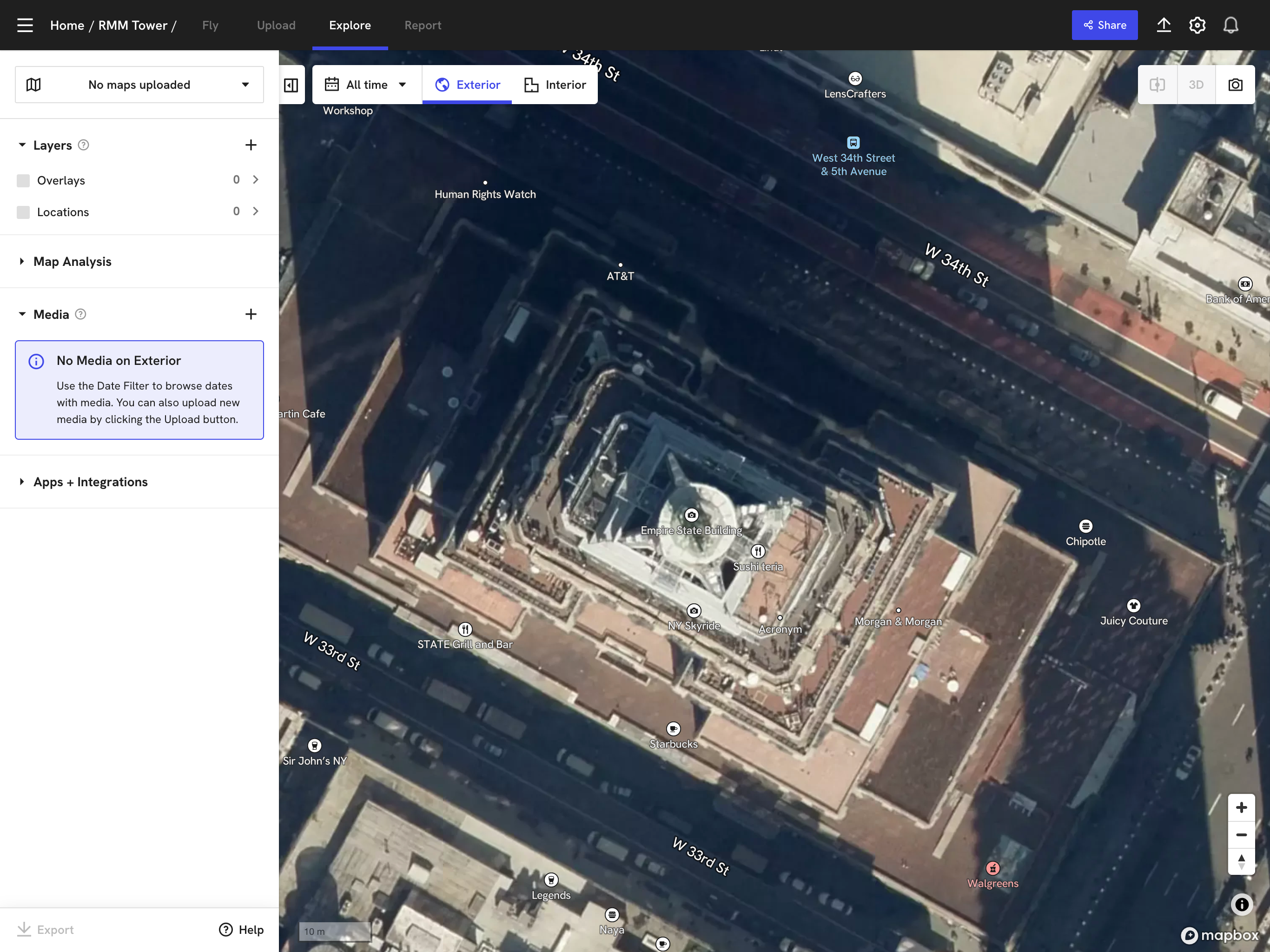This screenshot has width=1270, height=952.
Task: Open the hamburger navigation menu
Action: coord(25,25)
